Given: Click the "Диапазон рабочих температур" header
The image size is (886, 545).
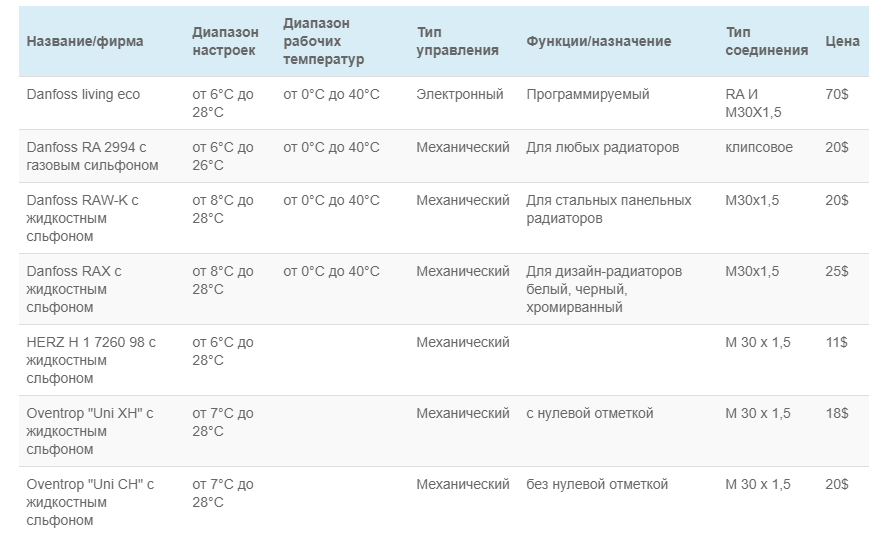Looking at the screenshot, I should tap(324, 41).
